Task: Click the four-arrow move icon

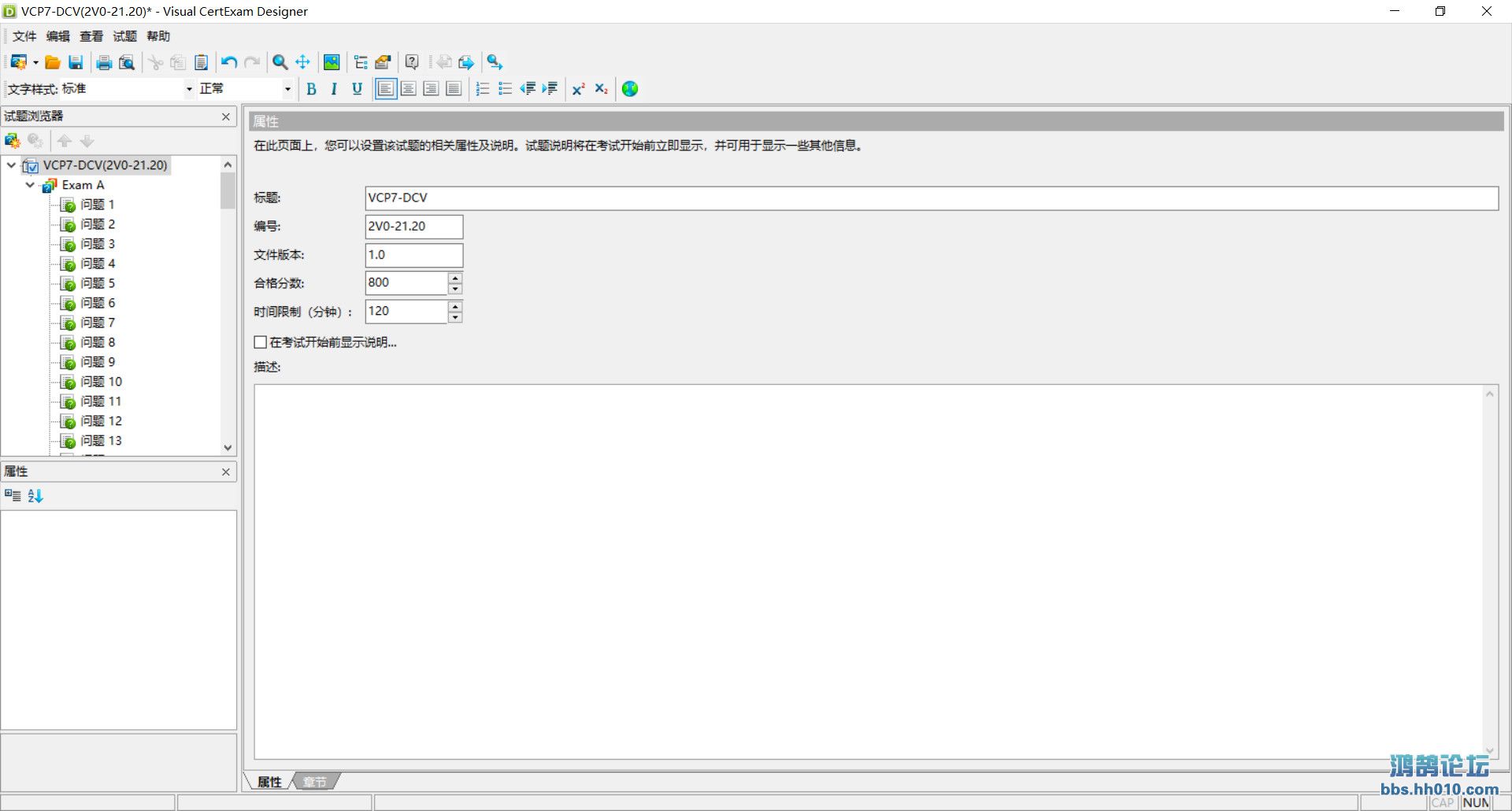Action: click(x=302, y=62)
